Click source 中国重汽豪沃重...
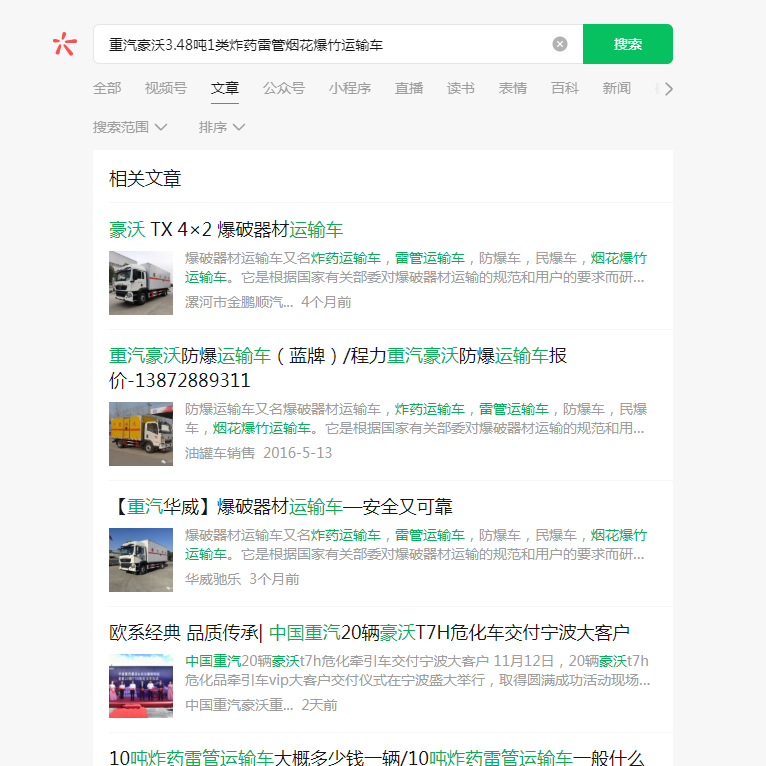Image resolution: width=766 pixels, height=766 pixels. (239, 705)
